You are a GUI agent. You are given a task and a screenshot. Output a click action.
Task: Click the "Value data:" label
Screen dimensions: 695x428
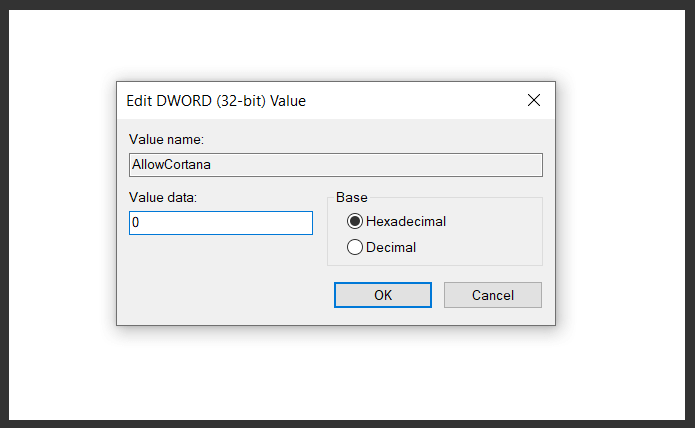pyautogui.click(x=163, y=197)
